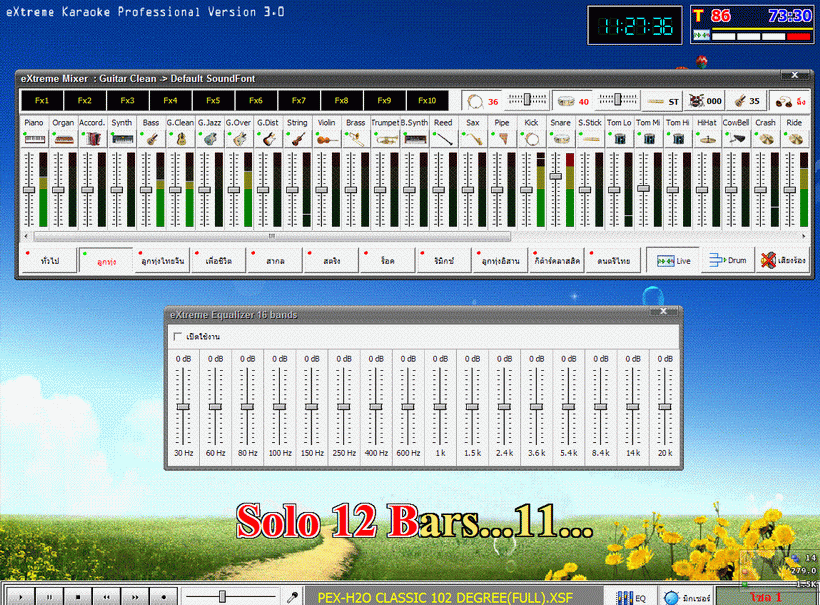Select the เพื่อชีวิต genre preset
This screenshot has height=605, width=820.
tap(218, 260)
